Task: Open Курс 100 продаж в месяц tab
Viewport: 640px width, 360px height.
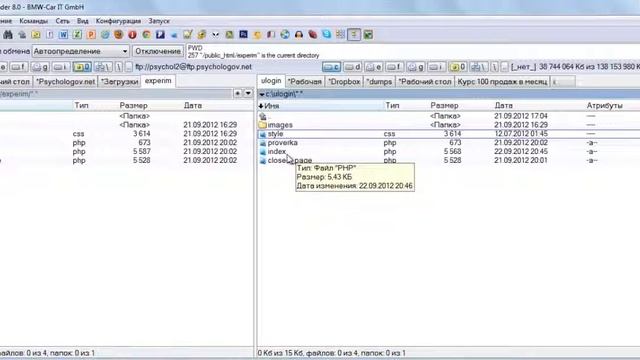Action: [502, 82]
